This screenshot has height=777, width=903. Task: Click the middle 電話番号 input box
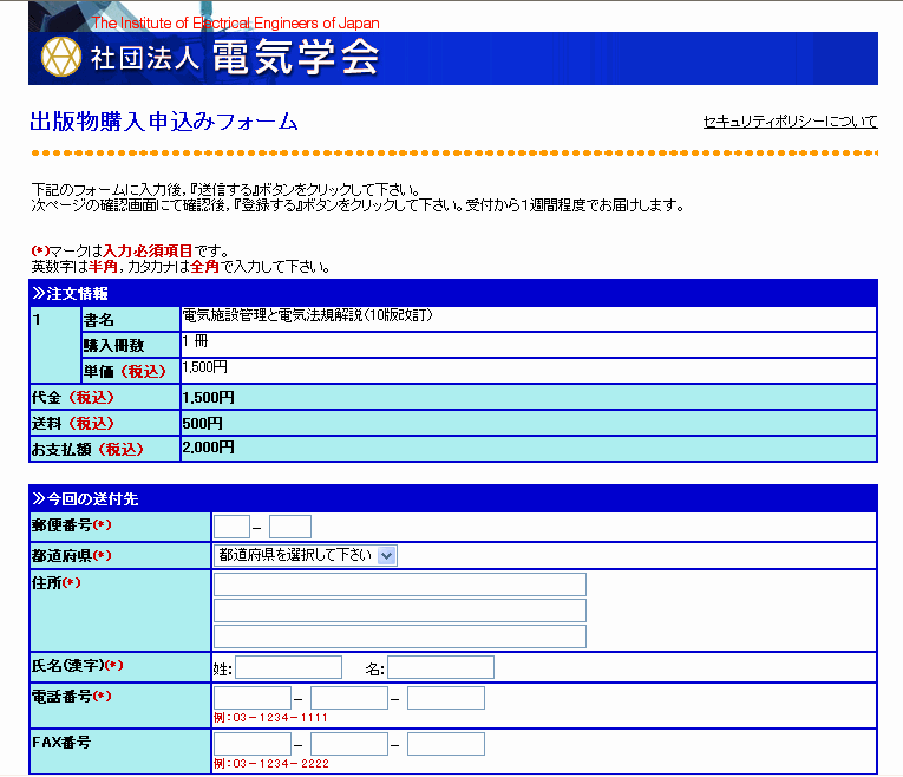(349, 698)
